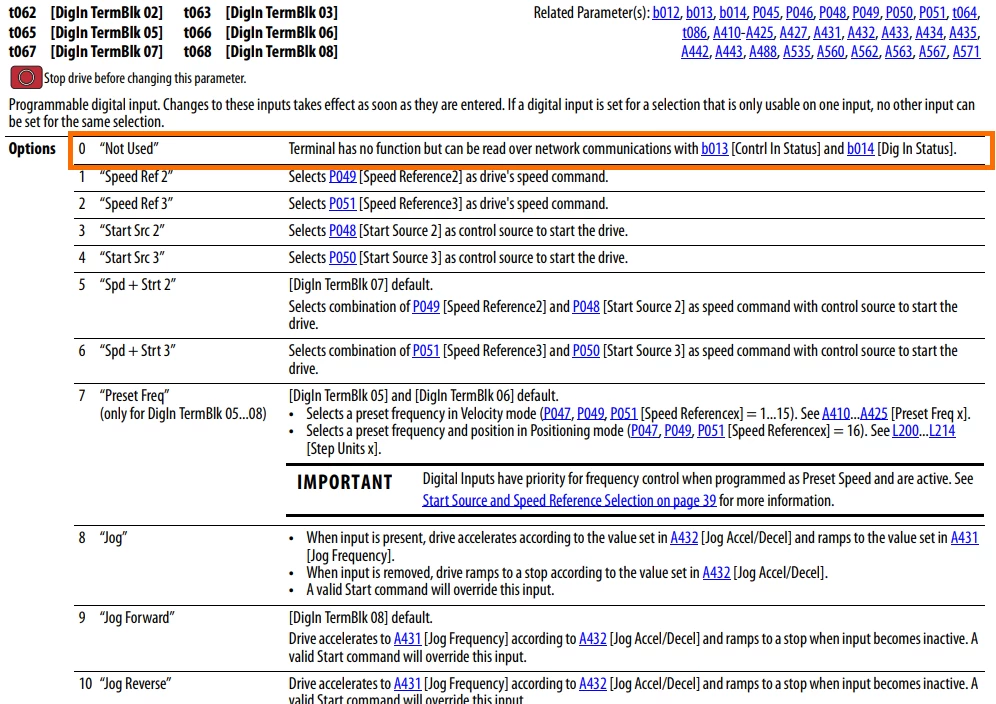The width and height of the screenshot is (996, 704).
Task: Select the "Start Src 2" option label
Action: pos(132,231)
